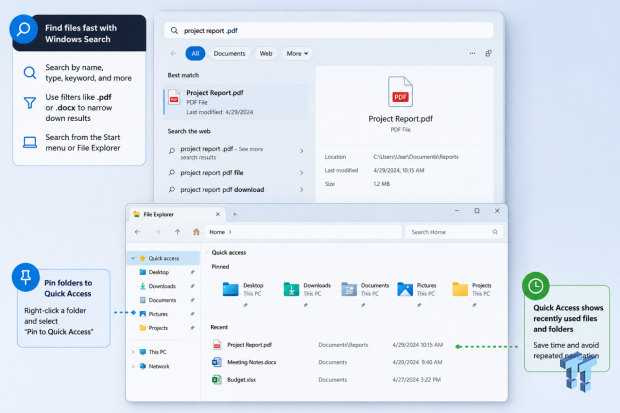620x413 pixels.
Task: Expand chevron for 'project report pdf download'
Action: (302, 190)
